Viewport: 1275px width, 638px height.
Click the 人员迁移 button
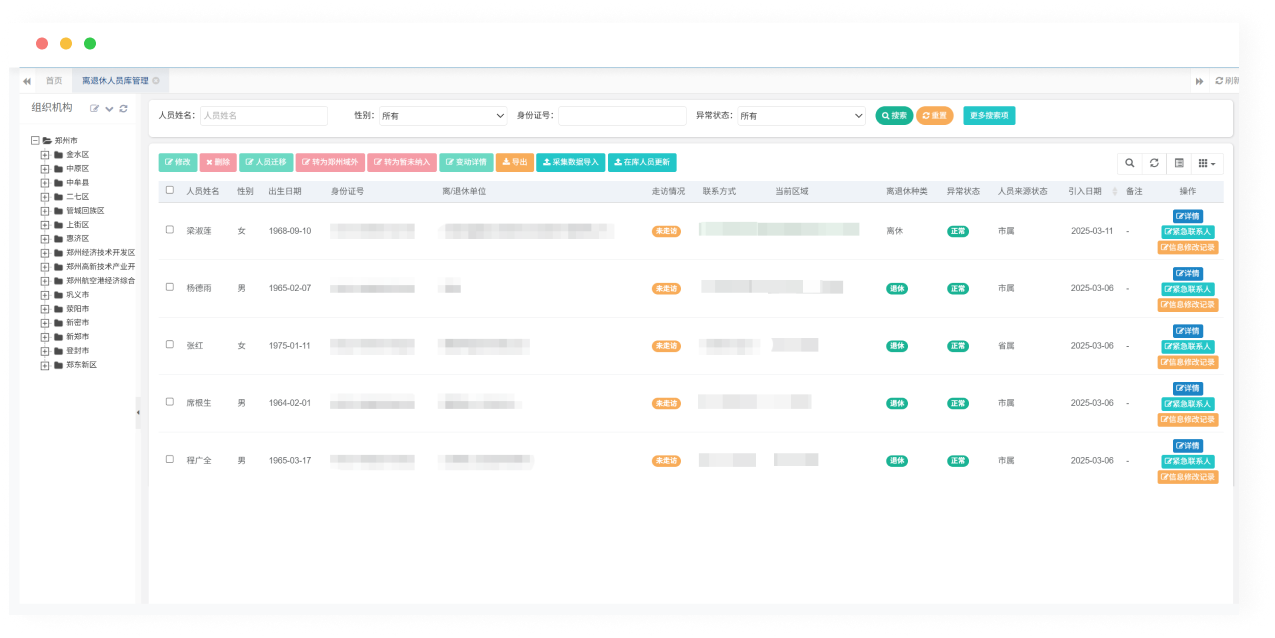tap(266, 162)
